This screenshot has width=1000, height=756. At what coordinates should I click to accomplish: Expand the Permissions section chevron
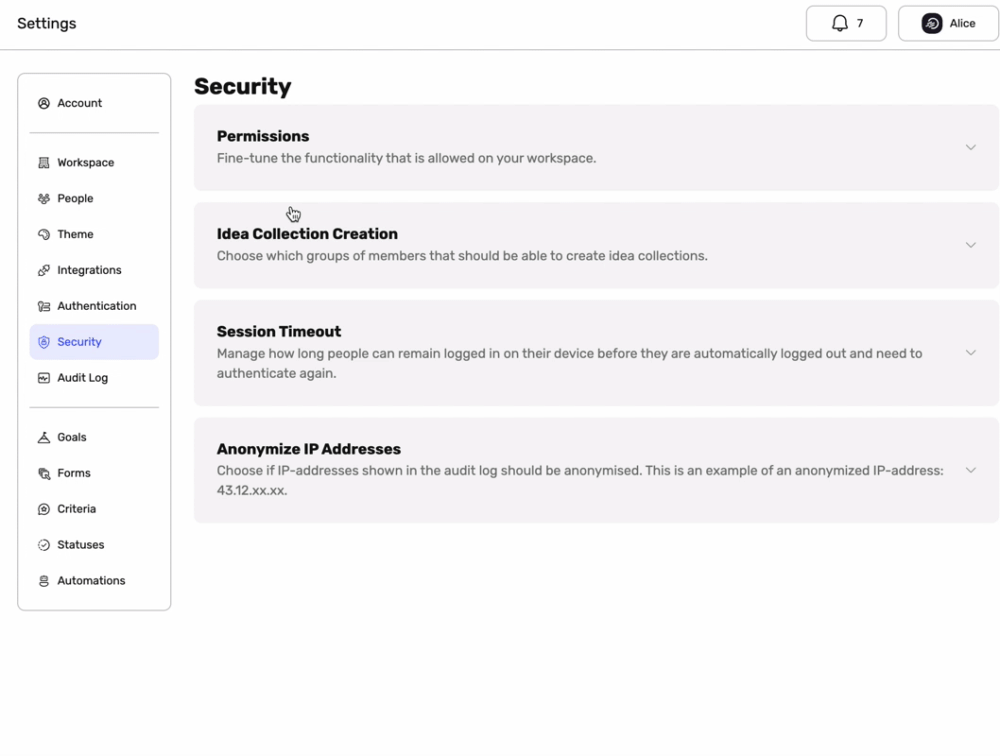971,147
